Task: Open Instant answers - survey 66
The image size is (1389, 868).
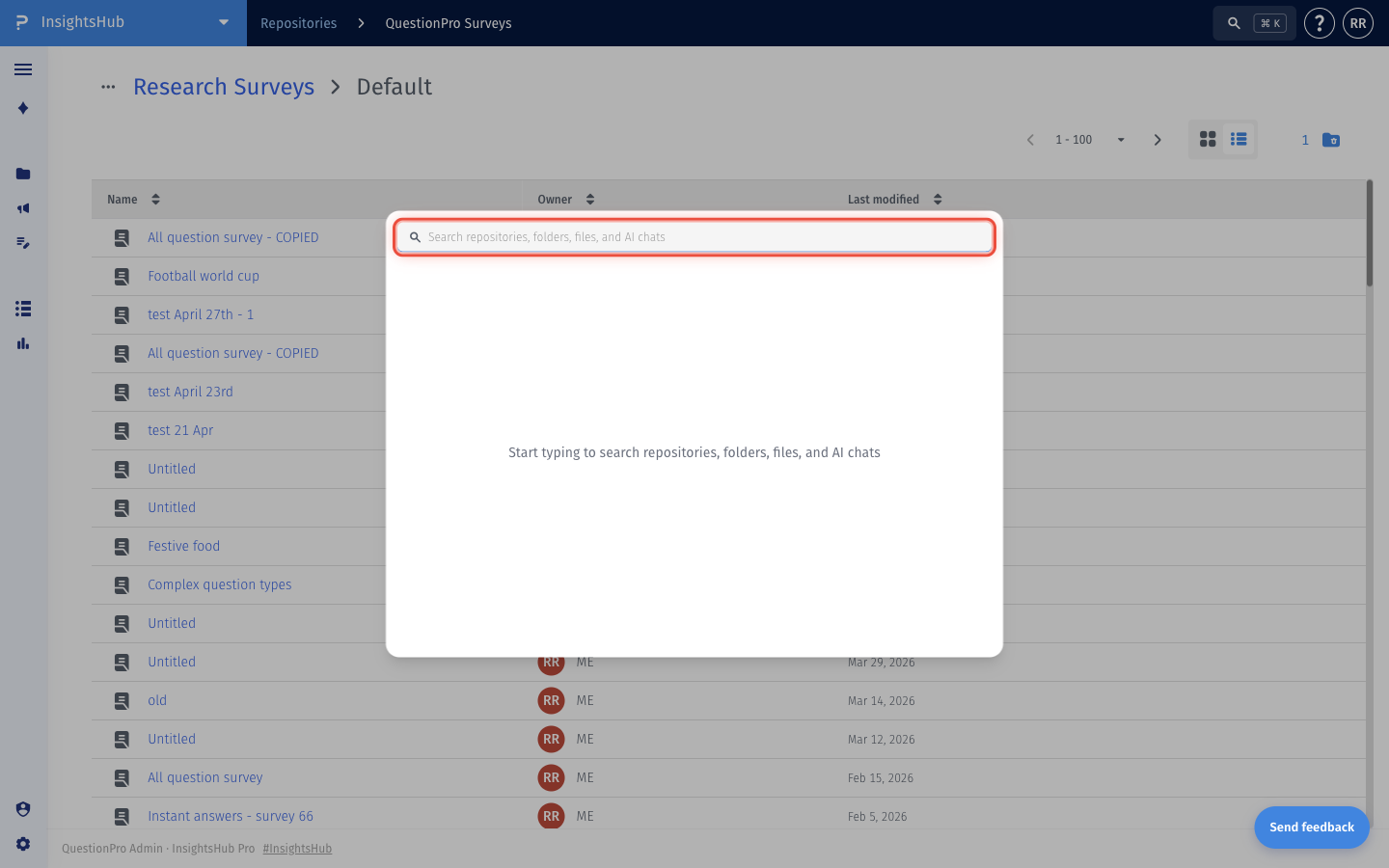Action: [x=231, y=816]
